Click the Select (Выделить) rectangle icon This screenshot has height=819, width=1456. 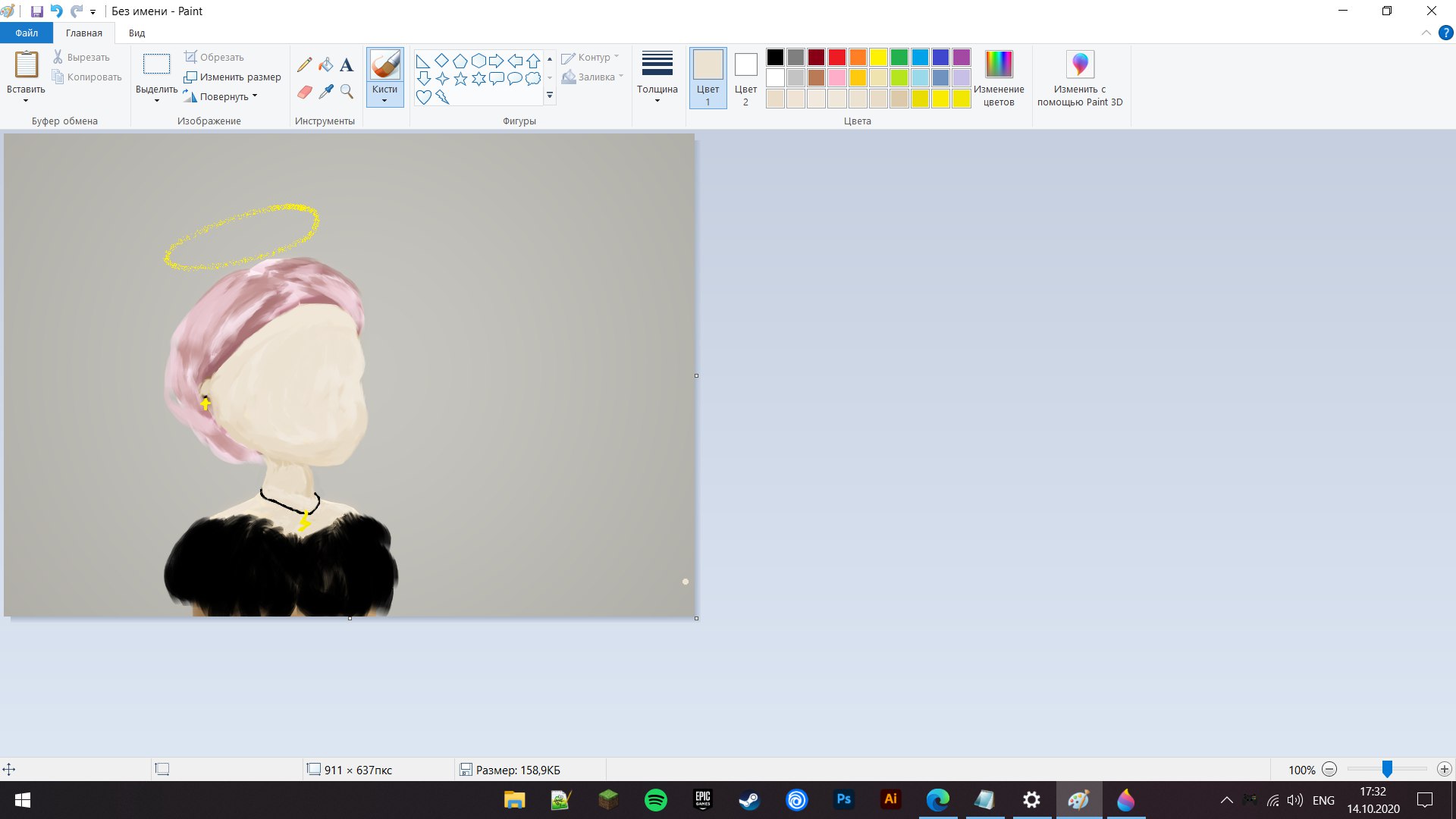(x=156, y=64)
